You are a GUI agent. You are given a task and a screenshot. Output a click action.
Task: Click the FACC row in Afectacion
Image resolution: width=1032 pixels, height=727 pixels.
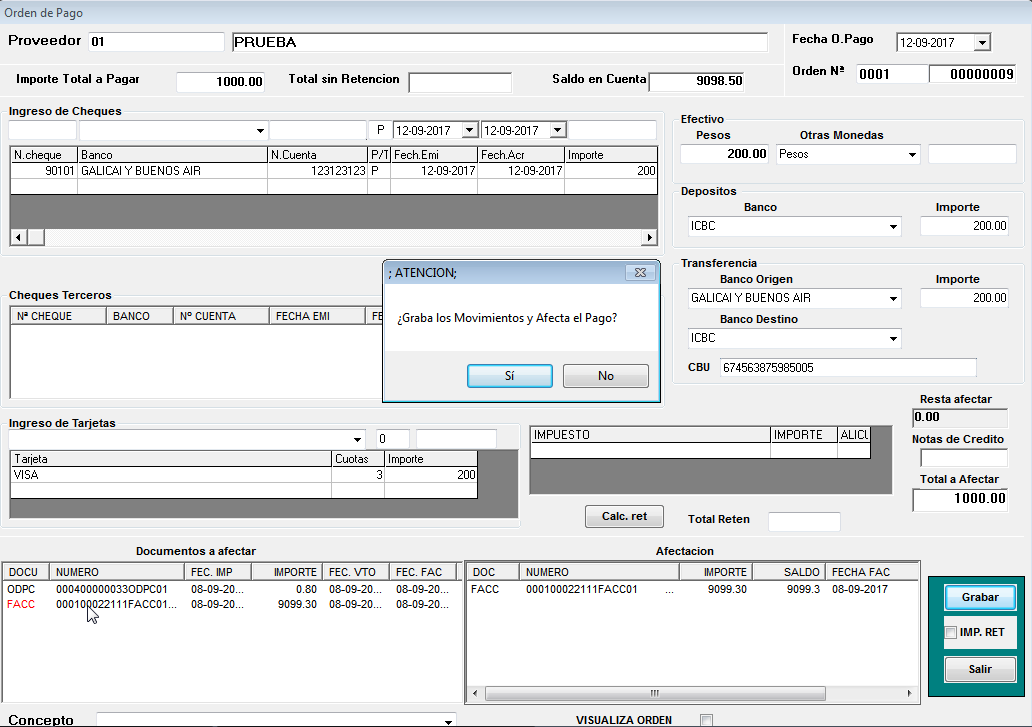coord(692,589)
